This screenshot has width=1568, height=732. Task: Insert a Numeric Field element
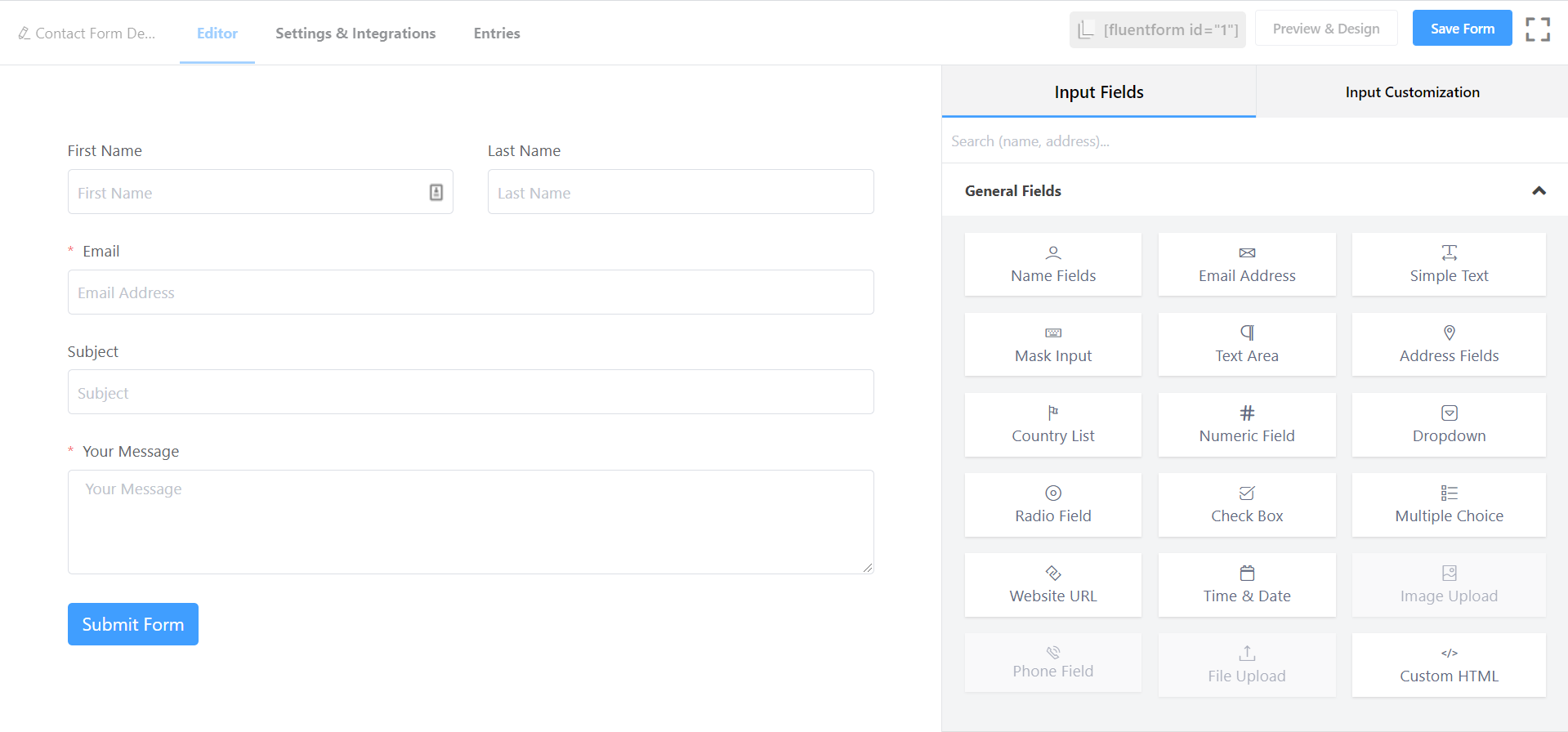(x=1246, y=425)
